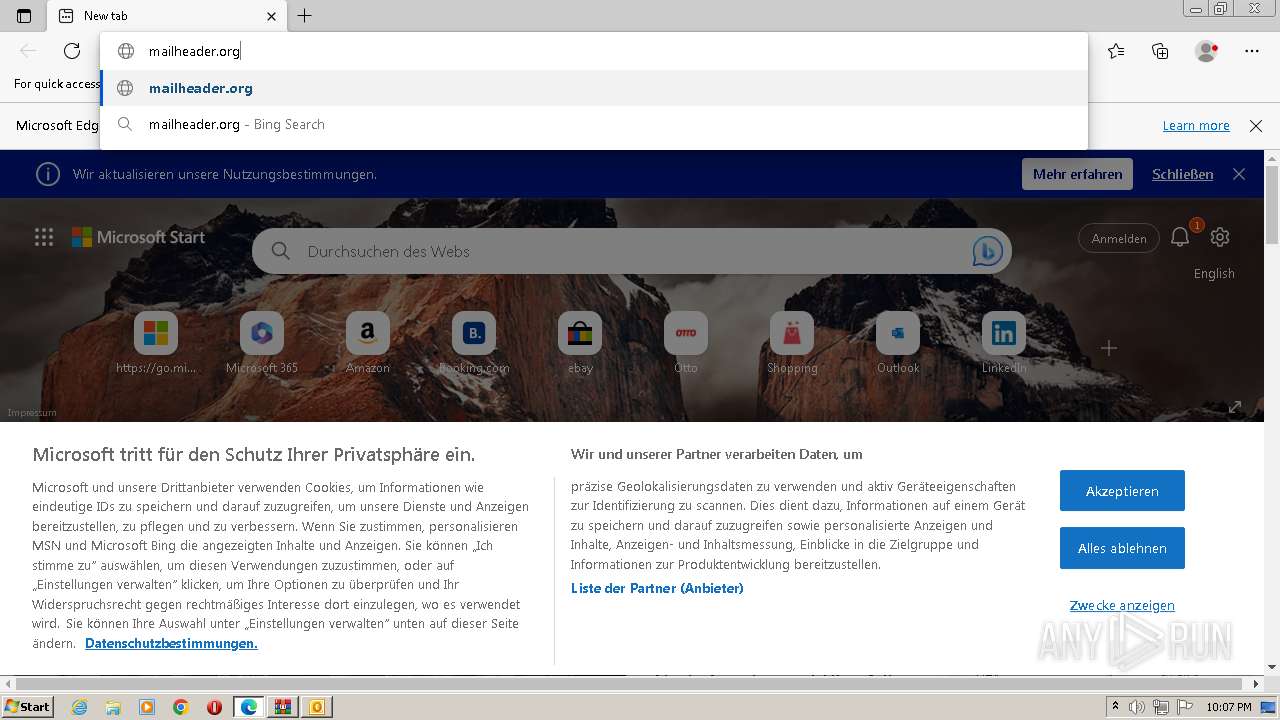Click the browser Refresh button
Image resolution: width=1280 pixels, height=720 pixels.
(72, 51)
